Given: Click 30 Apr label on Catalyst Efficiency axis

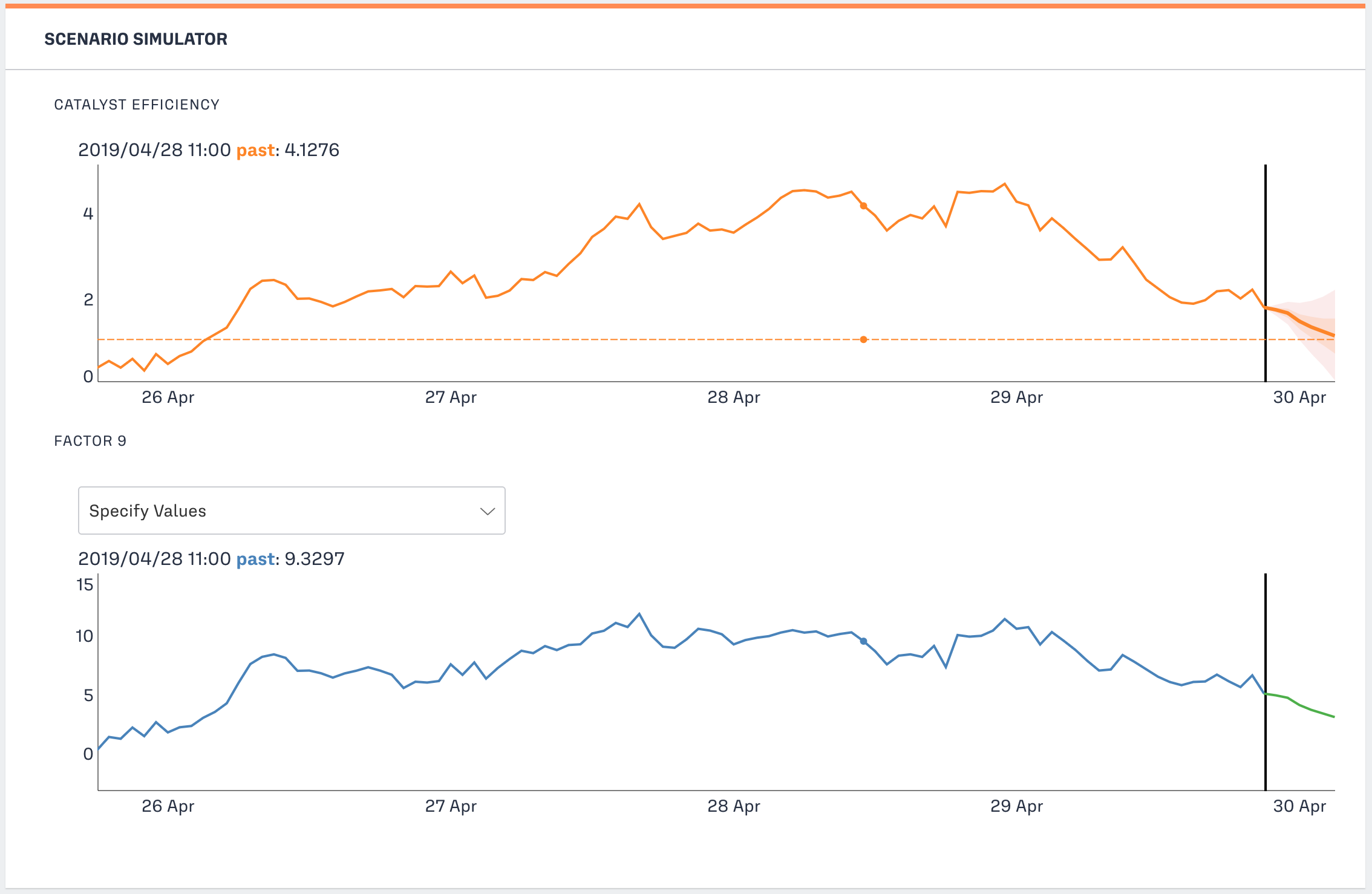Looking at the screenshot, I should click(1299, 397).
